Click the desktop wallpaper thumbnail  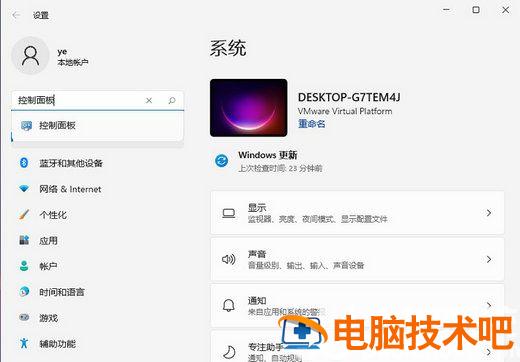(x=249, y=108)
